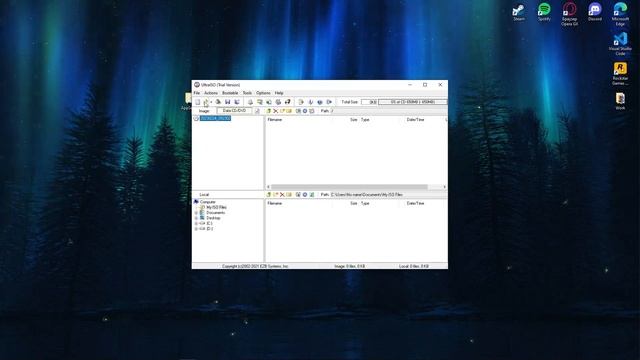Open the Steam desktop shortcut
The width and height of the screenshot is (640, 360).
pos(519,12)
